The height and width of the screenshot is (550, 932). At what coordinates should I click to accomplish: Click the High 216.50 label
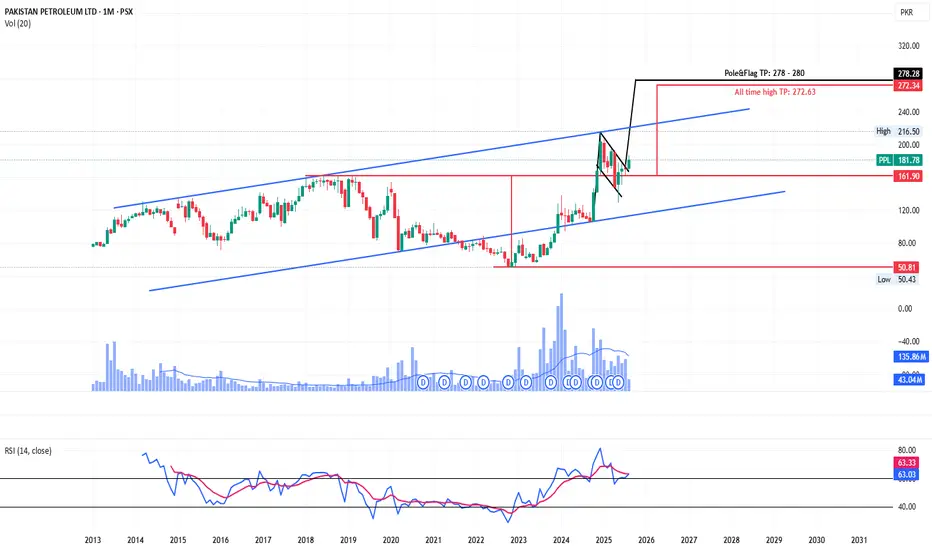click(x=898, y=131)
